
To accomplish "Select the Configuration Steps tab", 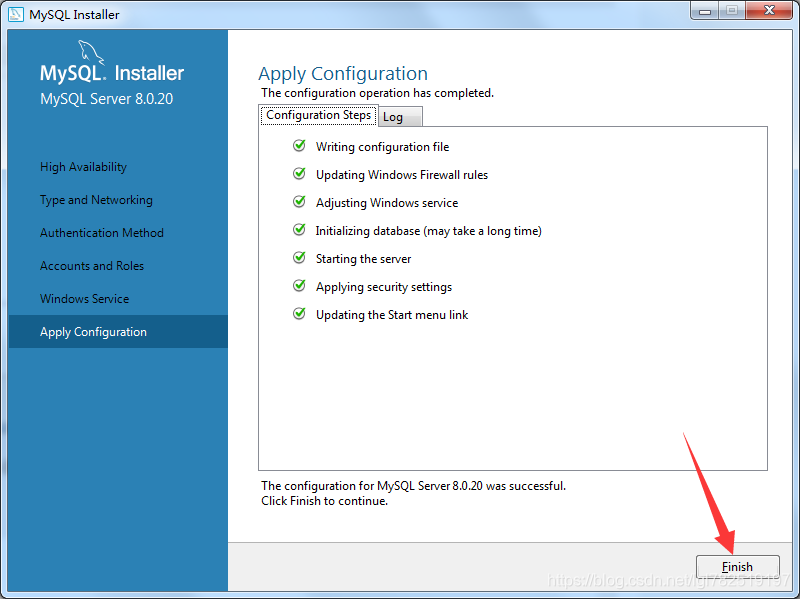I will coord(318,115).
